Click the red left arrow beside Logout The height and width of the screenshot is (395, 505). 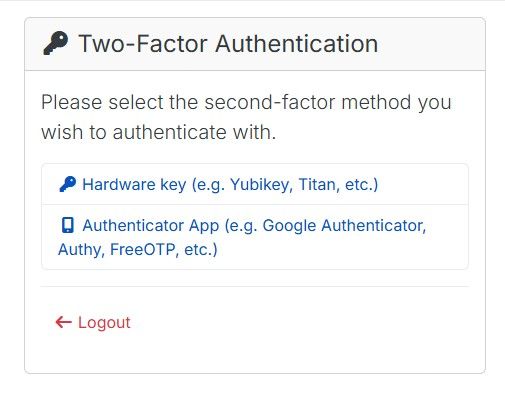(x=63, y=322)
